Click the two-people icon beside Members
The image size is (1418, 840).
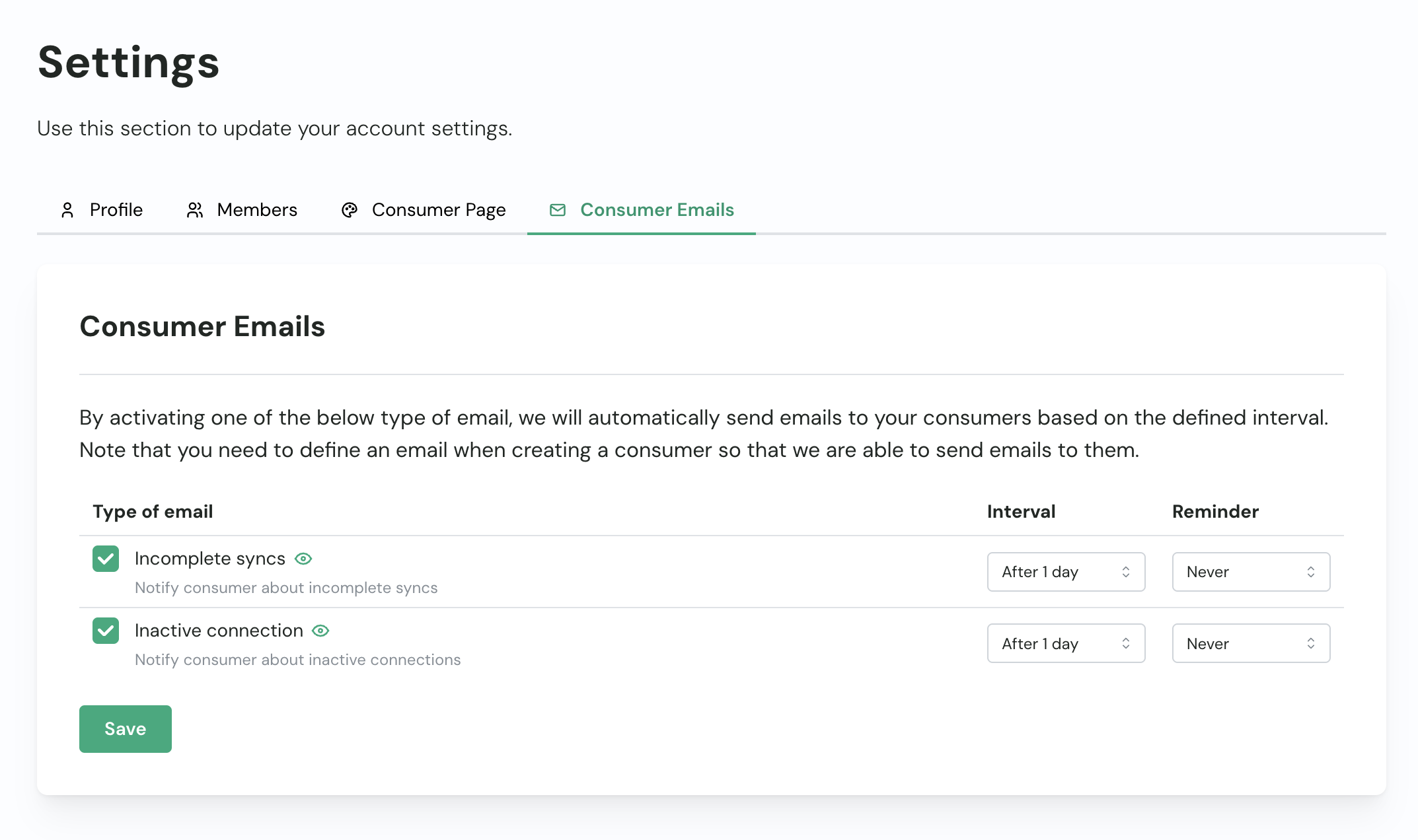tap(194, 210)
